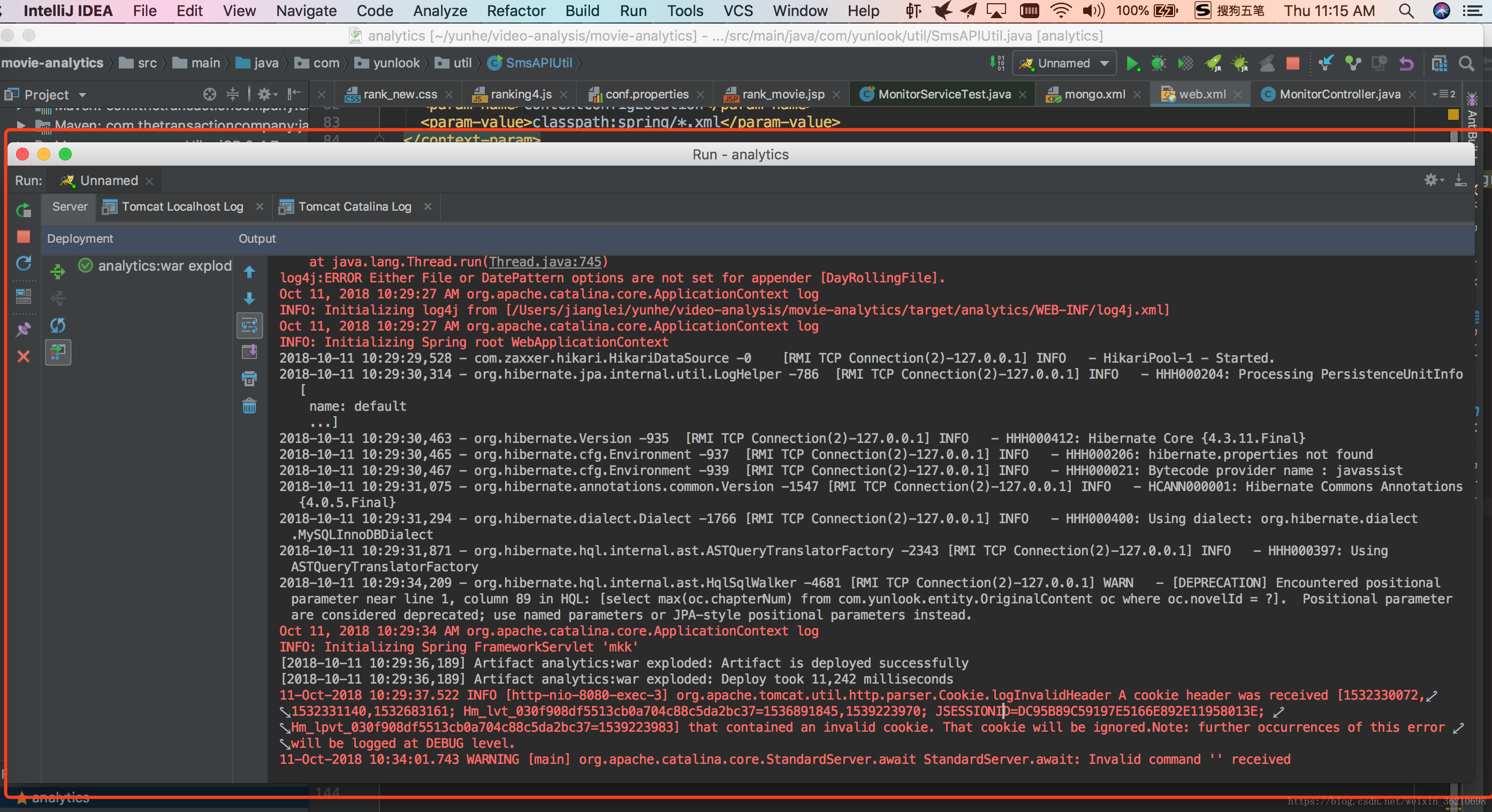Hide Run panel with download-arrow icon

1461,180
